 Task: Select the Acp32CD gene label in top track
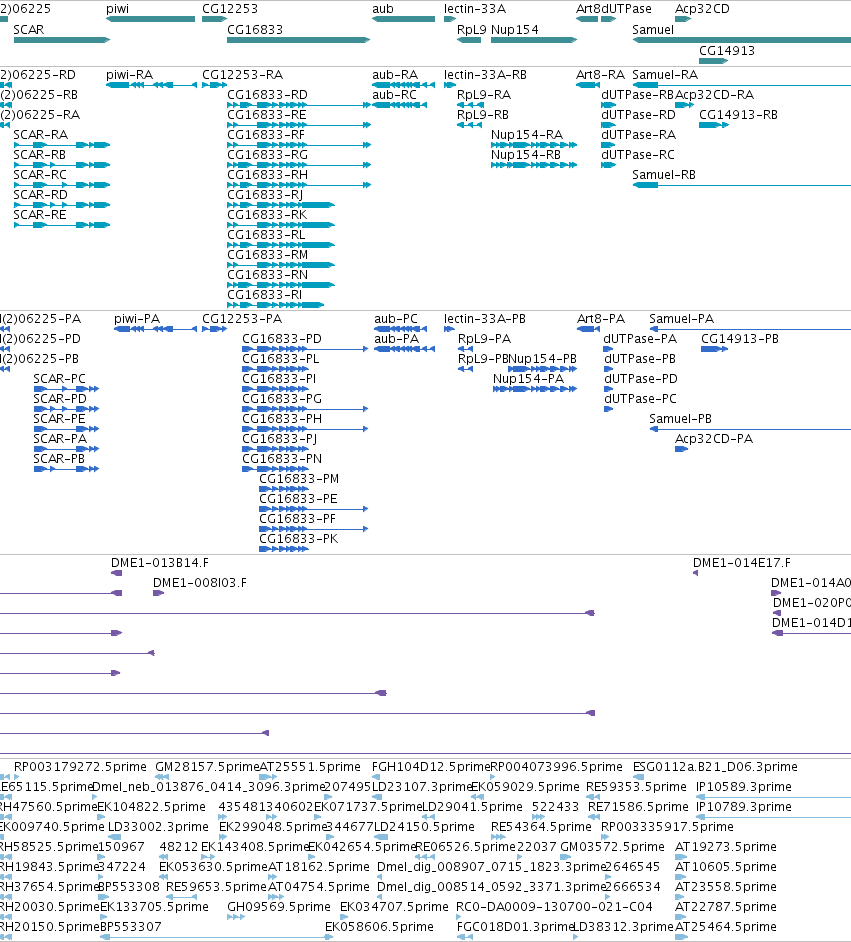702,9
